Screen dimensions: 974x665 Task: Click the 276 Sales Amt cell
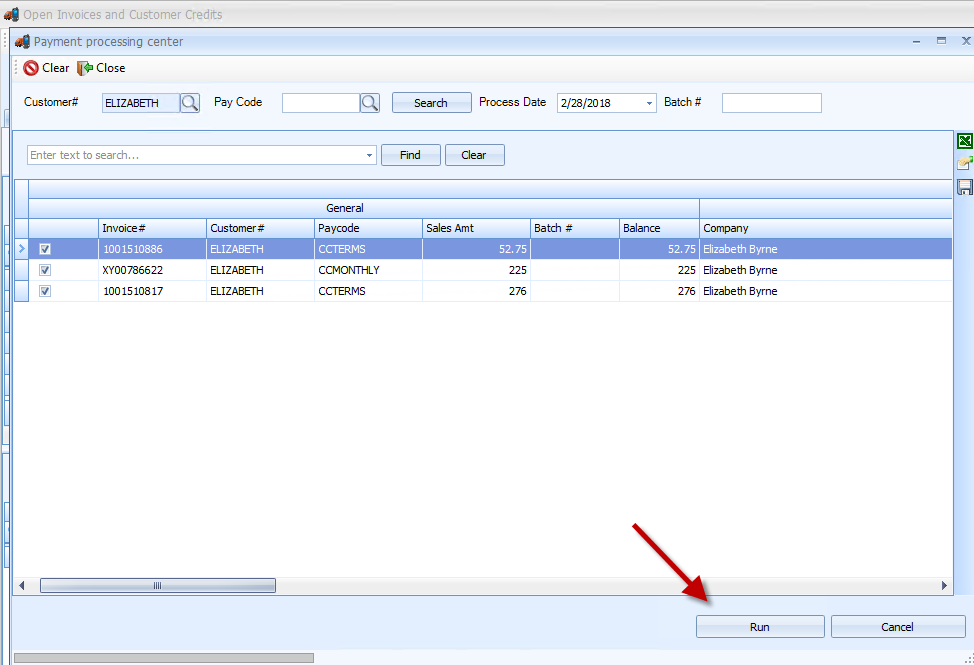tap(476, 291)
